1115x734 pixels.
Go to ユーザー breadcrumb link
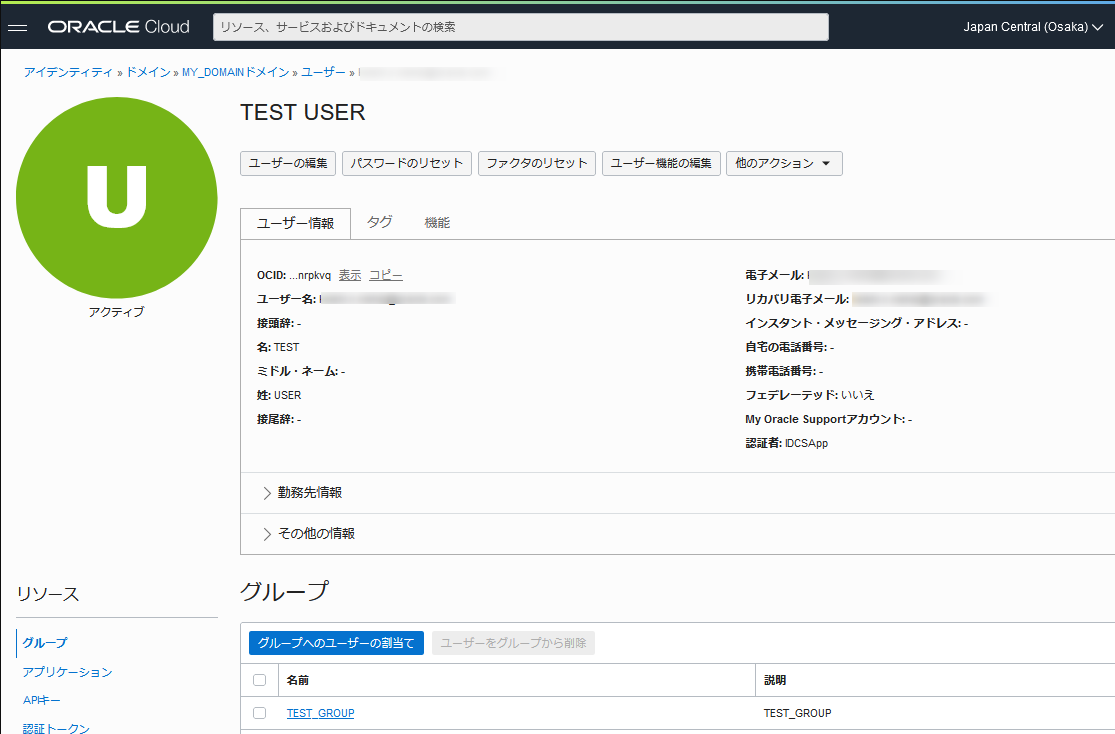tap(324, 72)
